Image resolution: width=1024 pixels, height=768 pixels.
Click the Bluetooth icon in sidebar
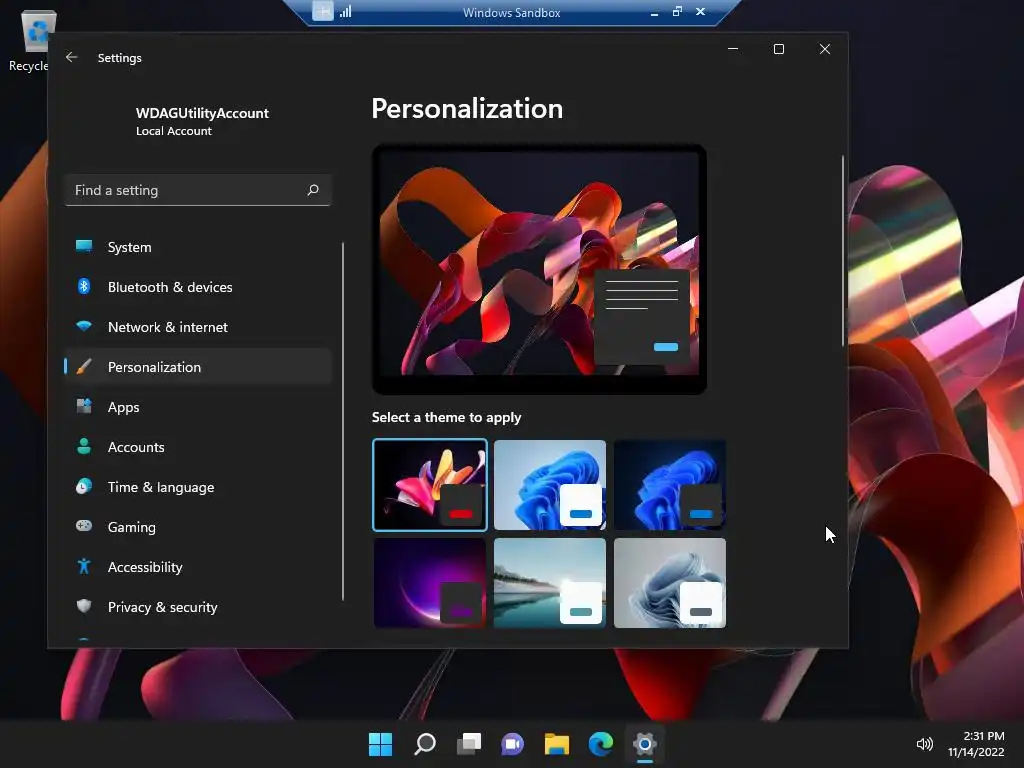click(x=84, y=286)
